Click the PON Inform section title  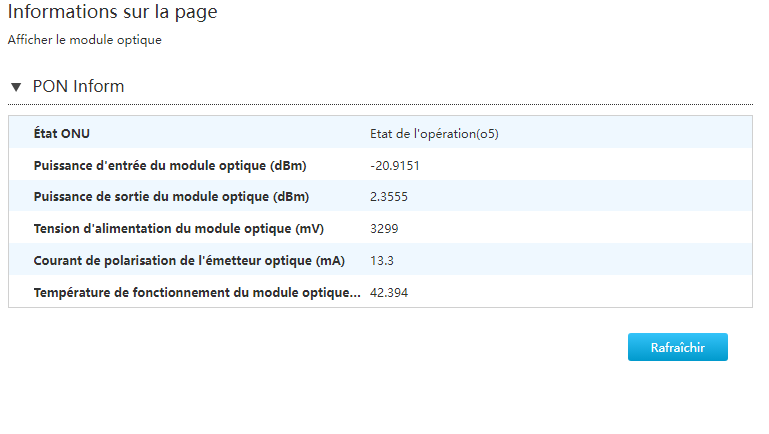tap(78, 86)
